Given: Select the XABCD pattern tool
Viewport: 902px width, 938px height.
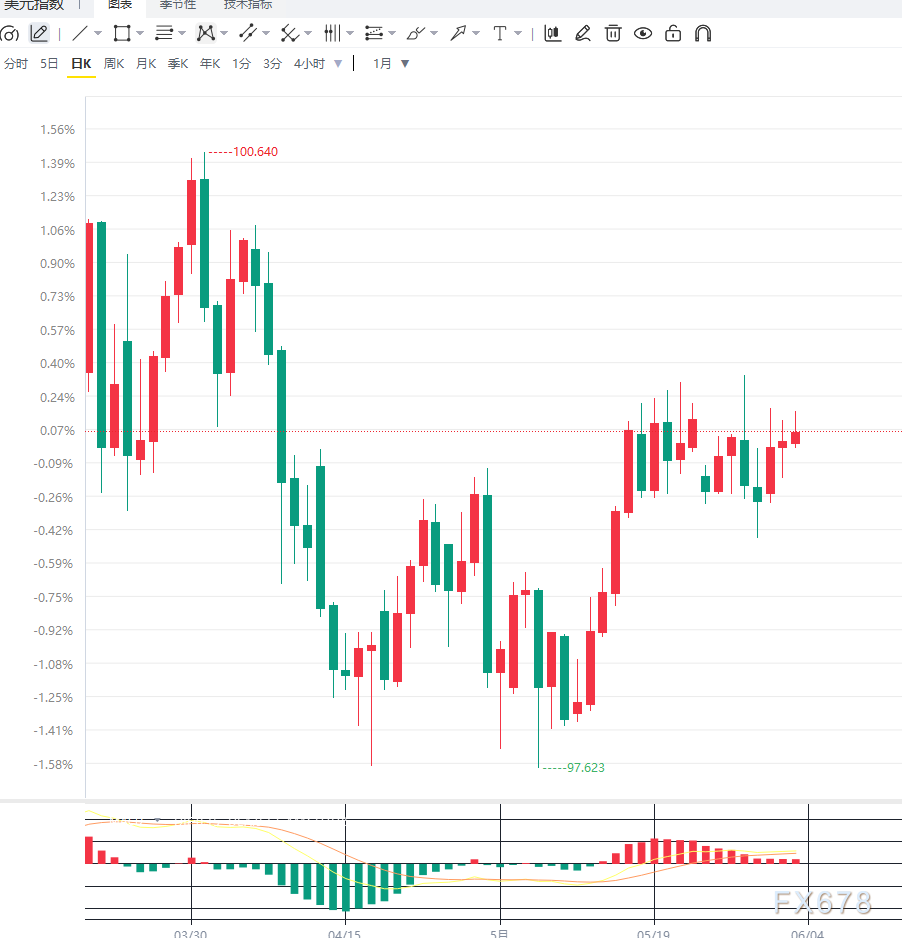Looking at the screenshot, I should pos(206,34).
